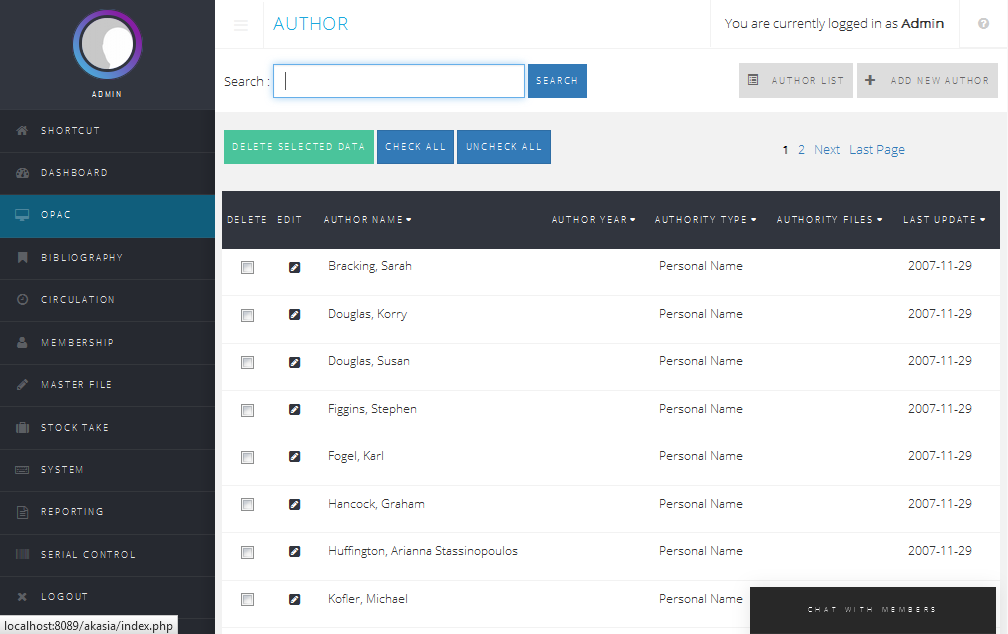Click the help question mark icon
The image size is (1008, 634).
983,24
